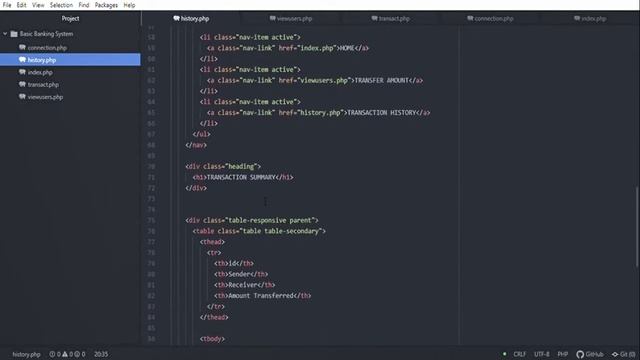Open linter errors count in status bar
The width and height of the screenshot is (640, 360).
coord(55,354)
